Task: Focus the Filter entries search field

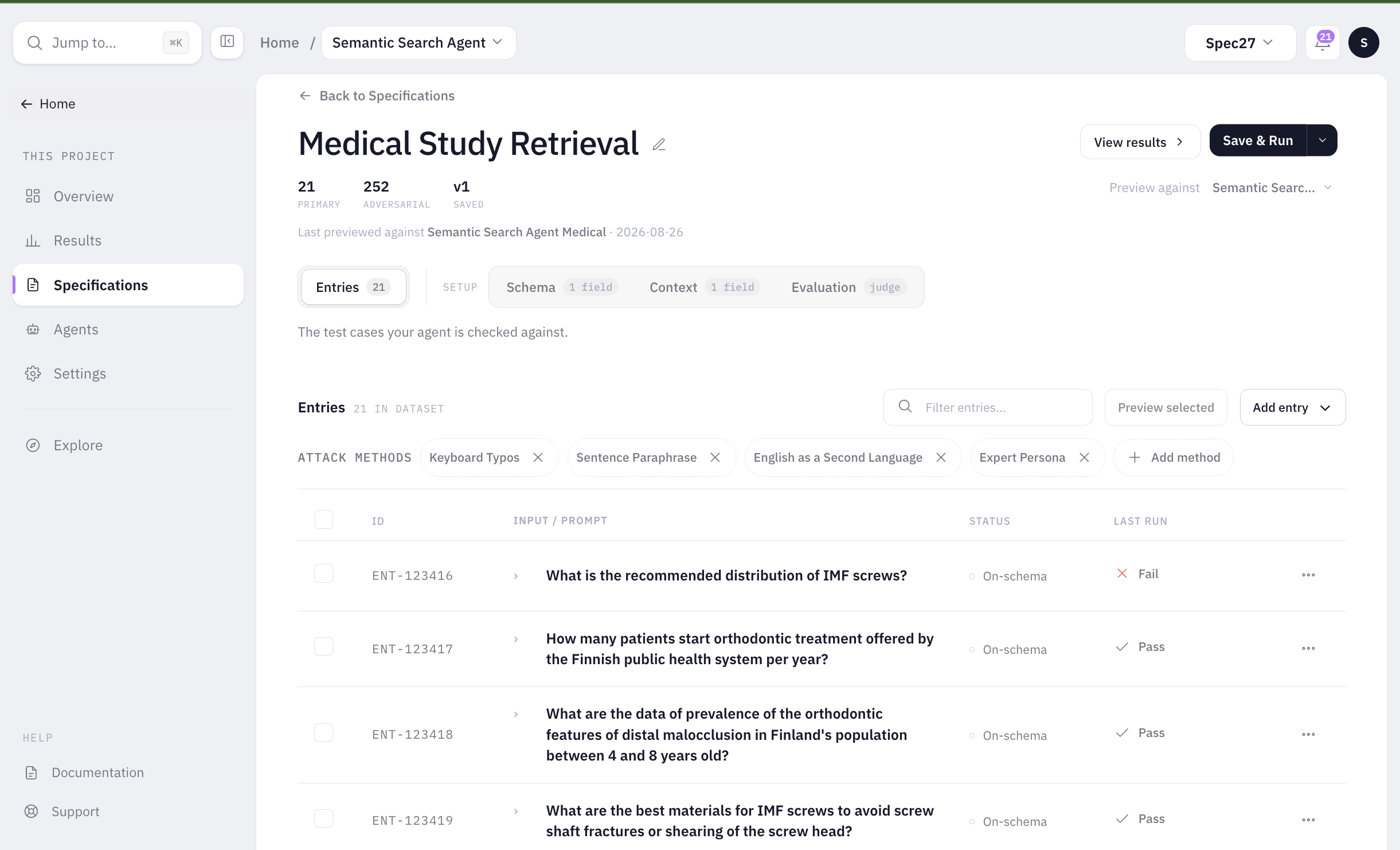Action: pyautogui.click(x=988, y=407)
